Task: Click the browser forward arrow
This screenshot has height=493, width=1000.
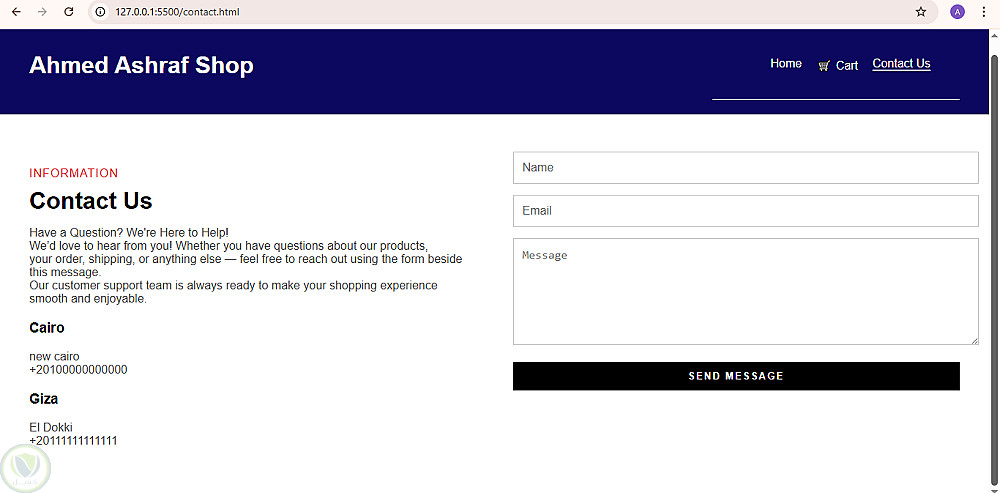Action: 42,12
